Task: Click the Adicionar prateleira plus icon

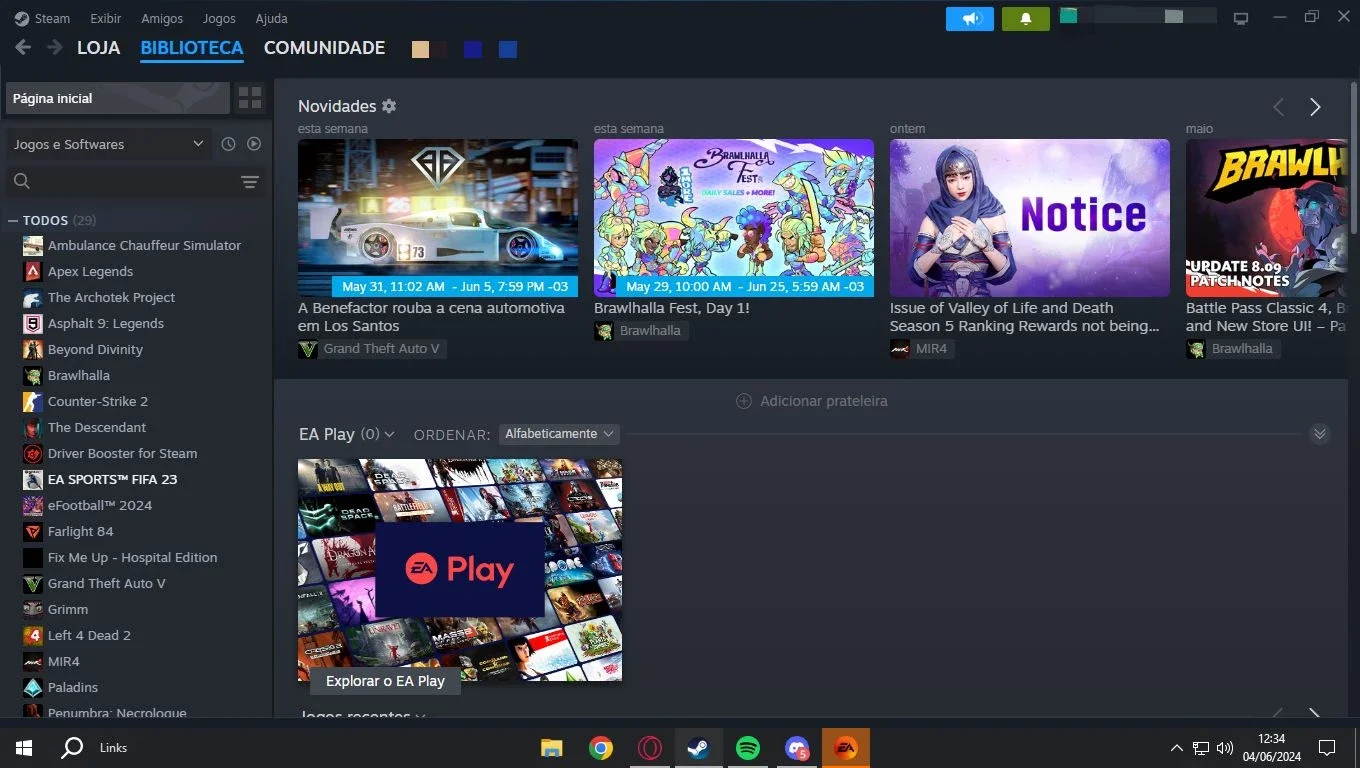Action: [x=743, y=401]
